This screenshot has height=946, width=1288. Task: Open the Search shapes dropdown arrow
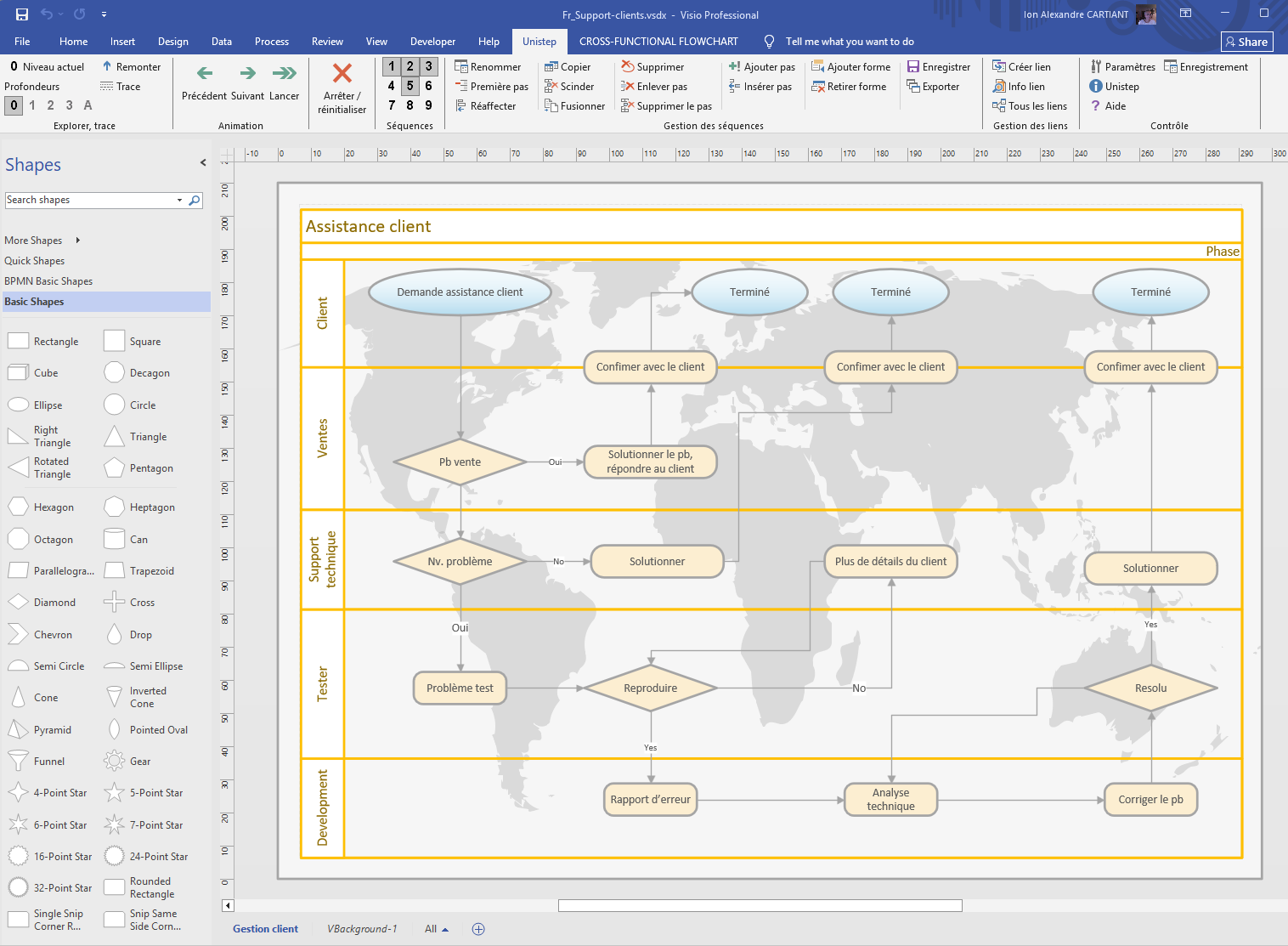point(179,201)
